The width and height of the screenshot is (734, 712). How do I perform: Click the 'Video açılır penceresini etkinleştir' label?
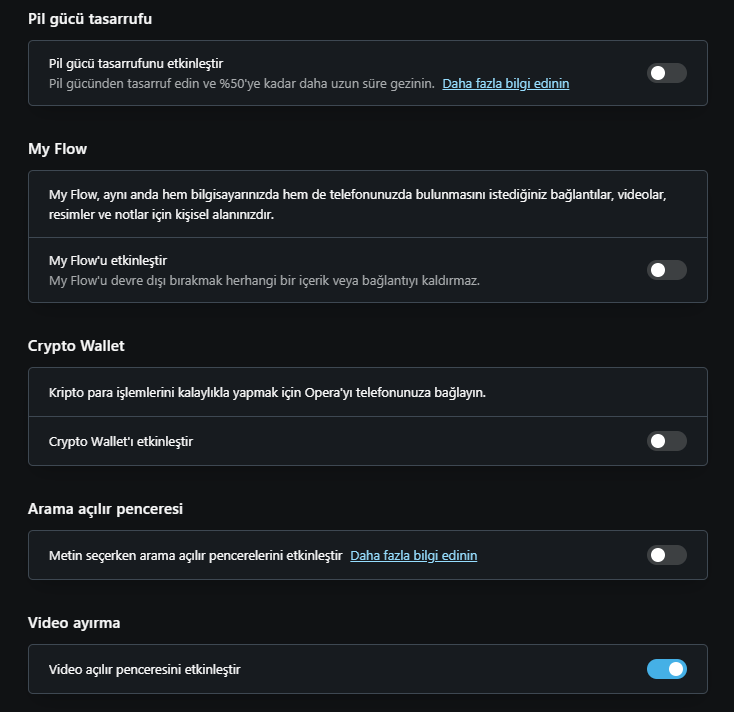coord(144,669)
